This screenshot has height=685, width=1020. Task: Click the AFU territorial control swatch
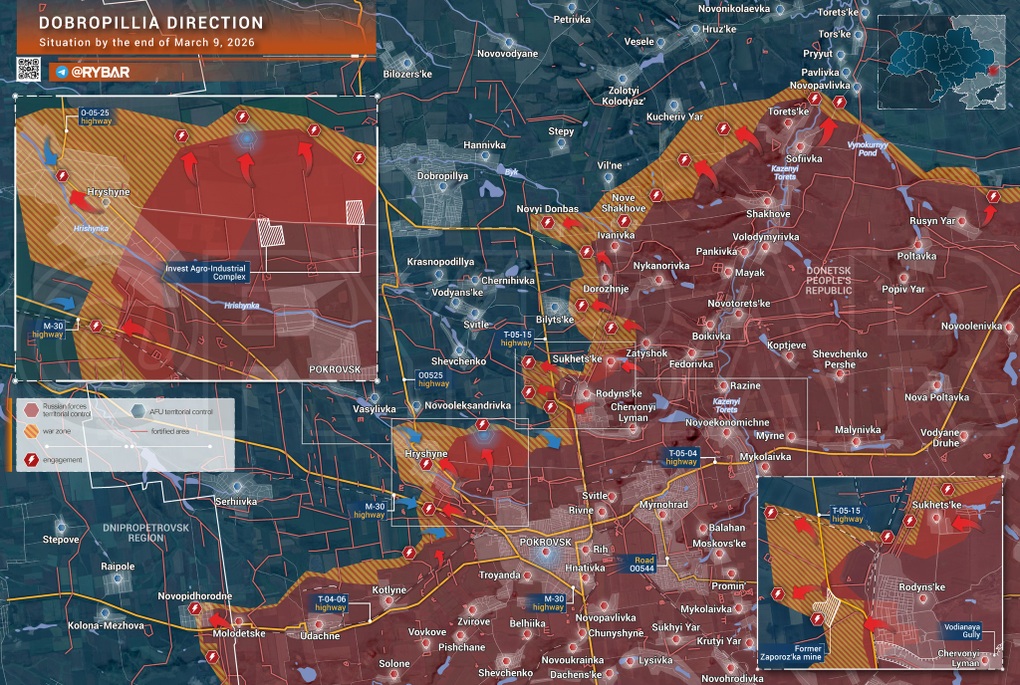click(138, 410)
